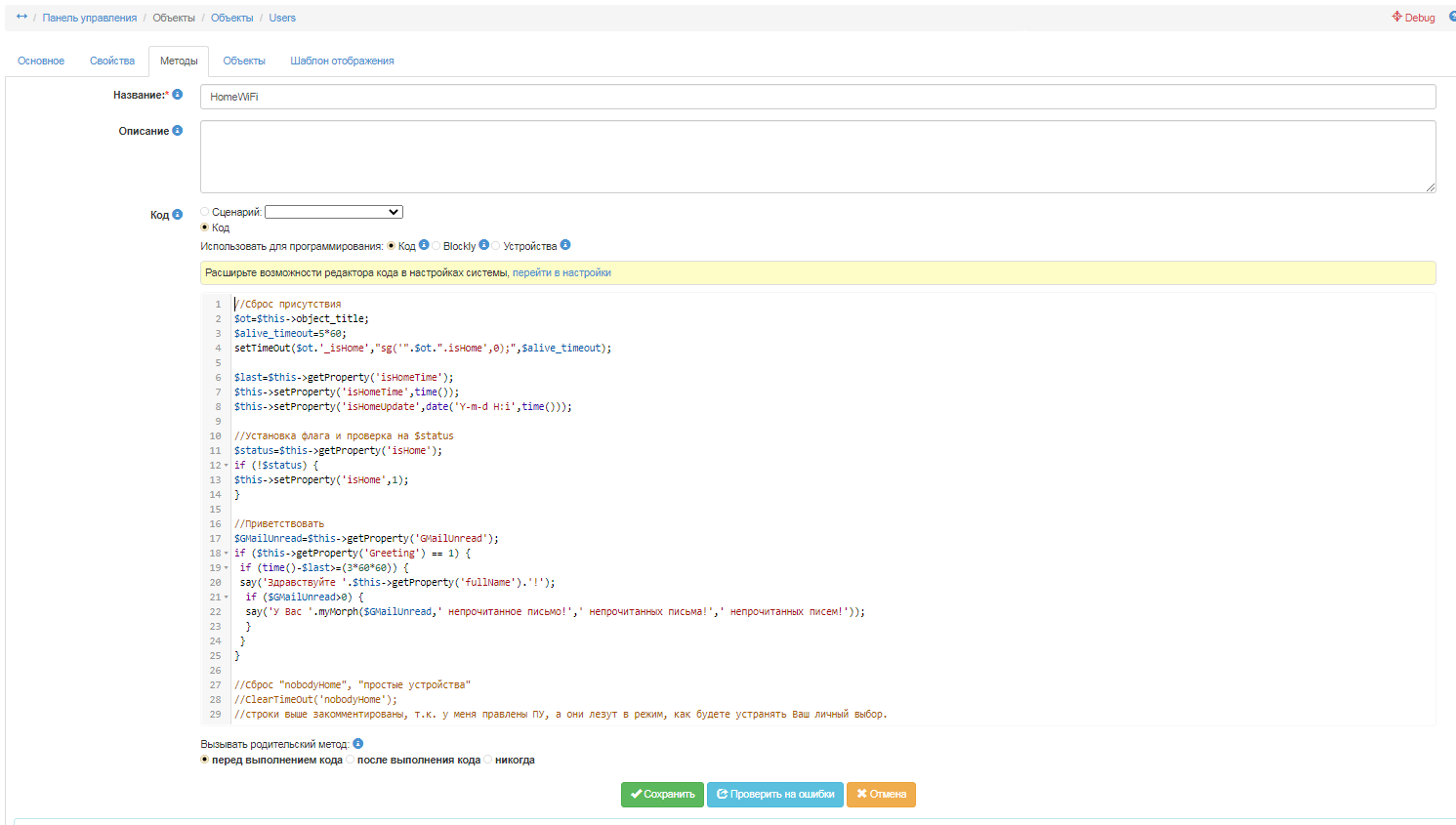The width and height of the screenshot is (1456, 825).
Task: Click info icon next to Название label
Action: pyautogui.click(x=178, y=95)
